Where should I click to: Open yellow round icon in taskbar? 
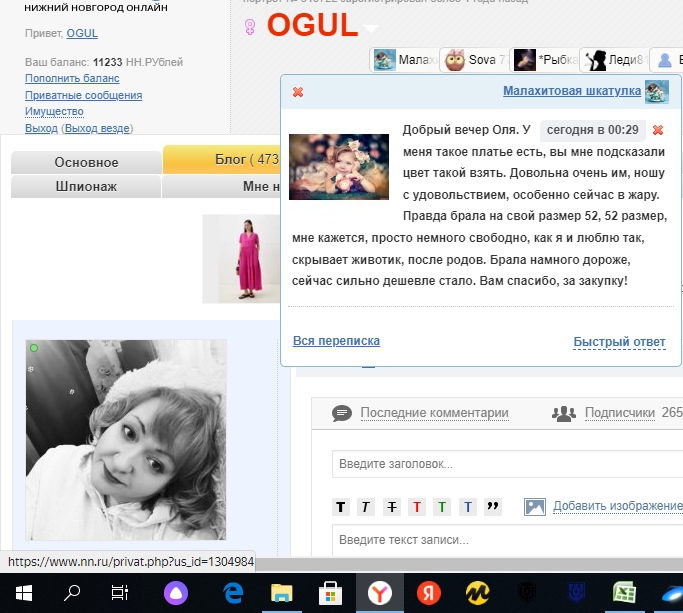(477, 593)
